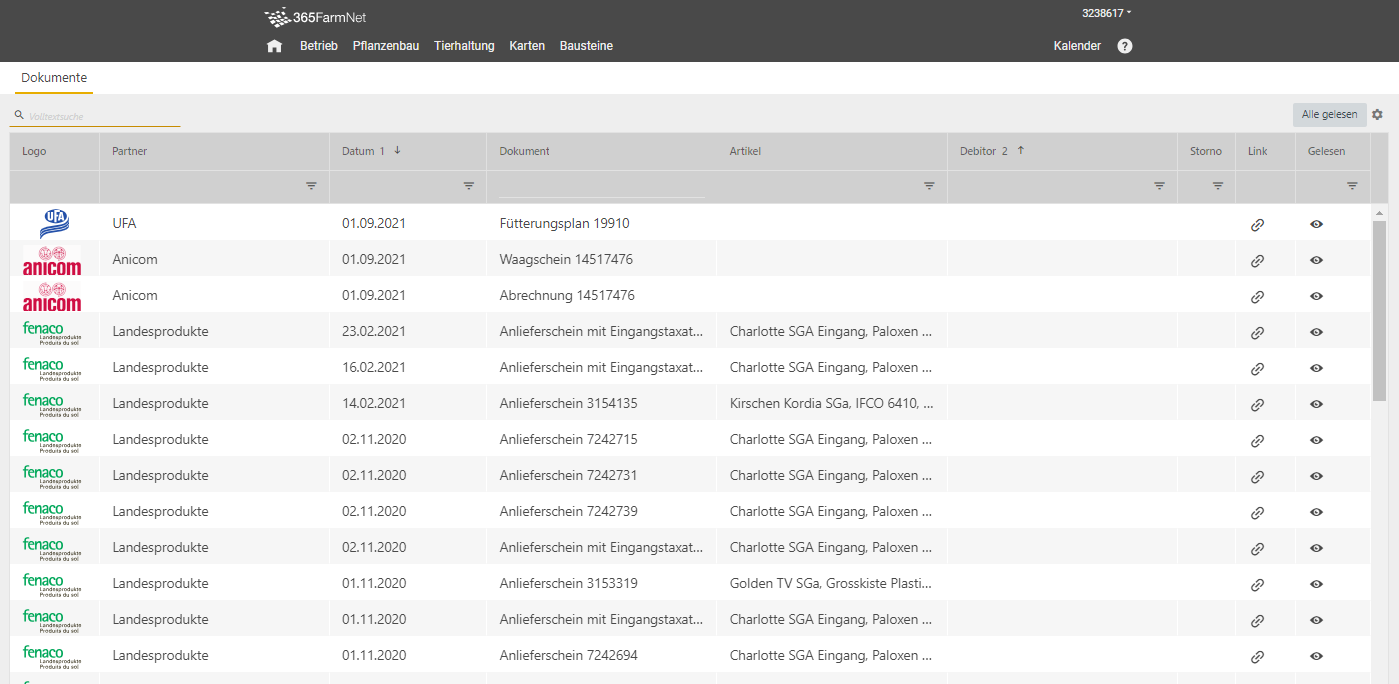This screenshot has width=1399, height=684.
Task: Click the Alle gelesen button
Action: (1329, 115)
